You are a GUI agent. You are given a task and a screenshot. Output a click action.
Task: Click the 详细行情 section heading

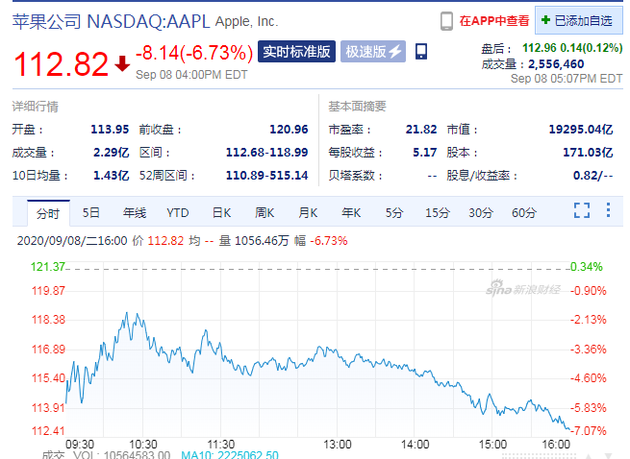[35, 107]
